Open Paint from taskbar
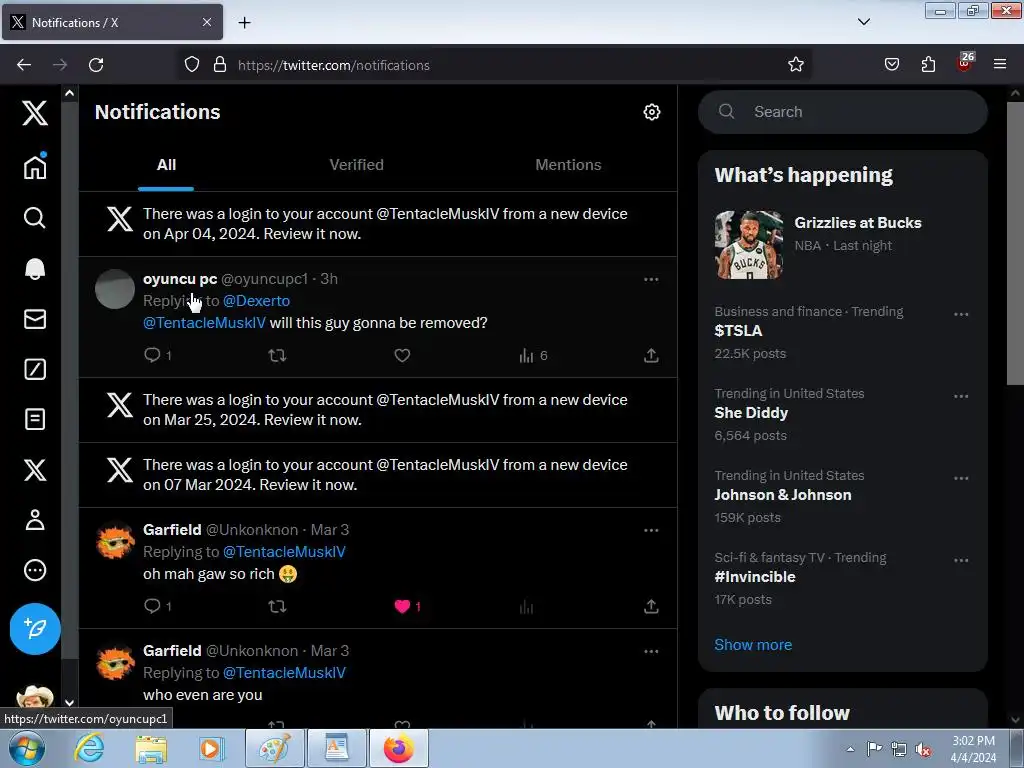The height and width of the screenshot is (768, 1024). click(274, 748)
